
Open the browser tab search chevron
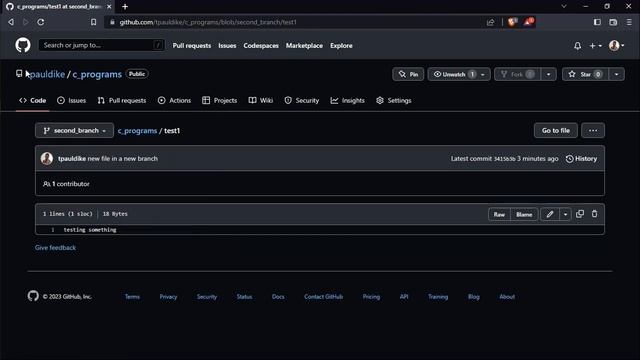(564, 7)
